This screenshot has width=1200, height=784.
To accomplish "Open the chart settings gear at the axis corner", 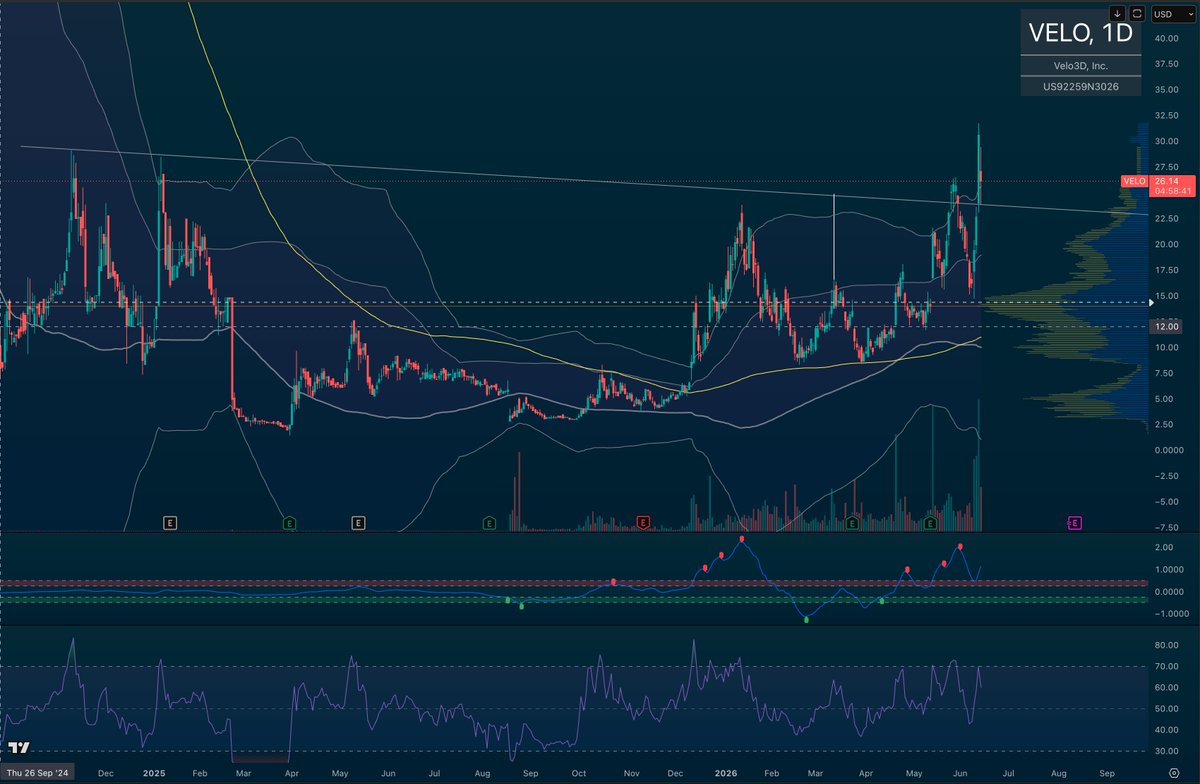I will coord(1173,774).
